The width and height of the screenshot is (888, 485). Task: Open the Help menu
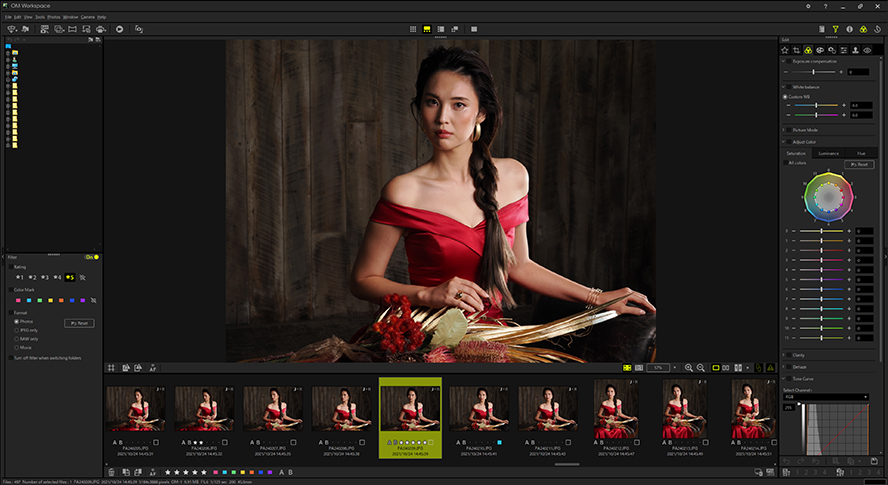click(x=102, y=17)
